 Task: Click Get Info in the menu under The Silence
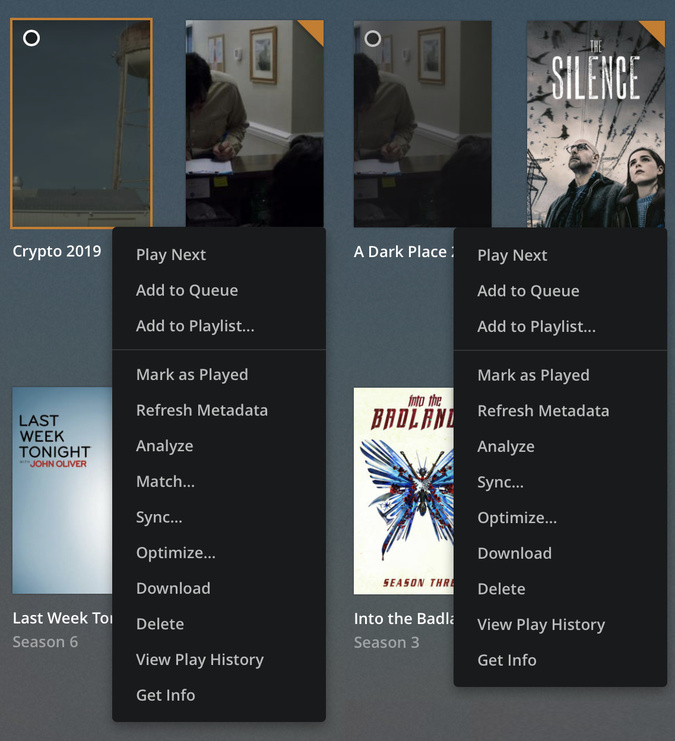(507, 660)
